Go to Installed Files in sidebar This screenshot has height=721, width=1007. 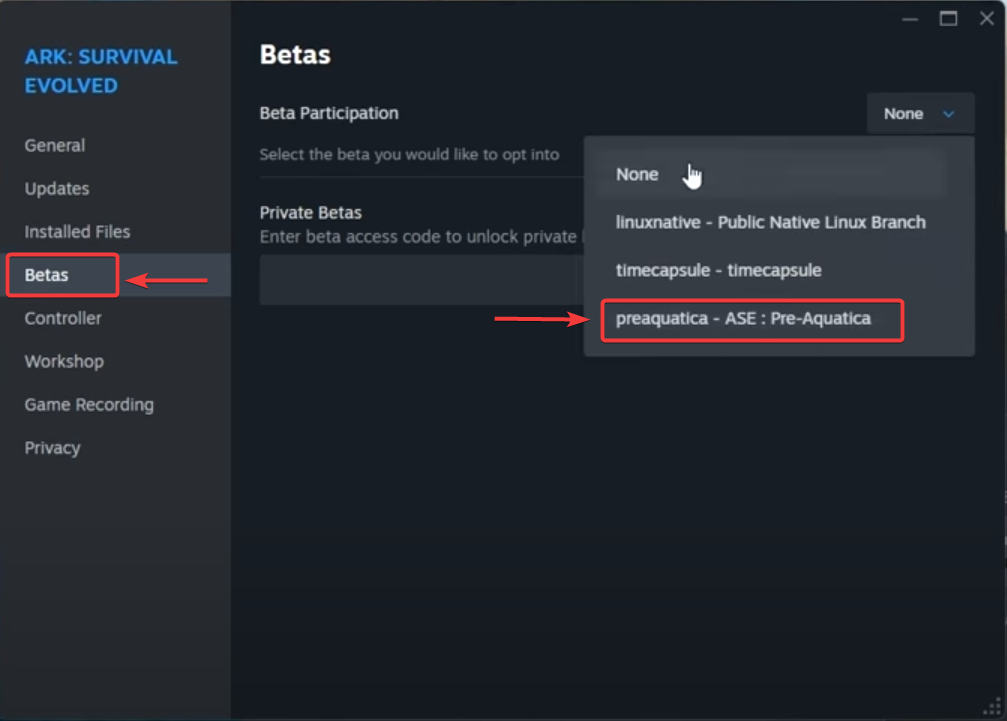pos(77,232)
